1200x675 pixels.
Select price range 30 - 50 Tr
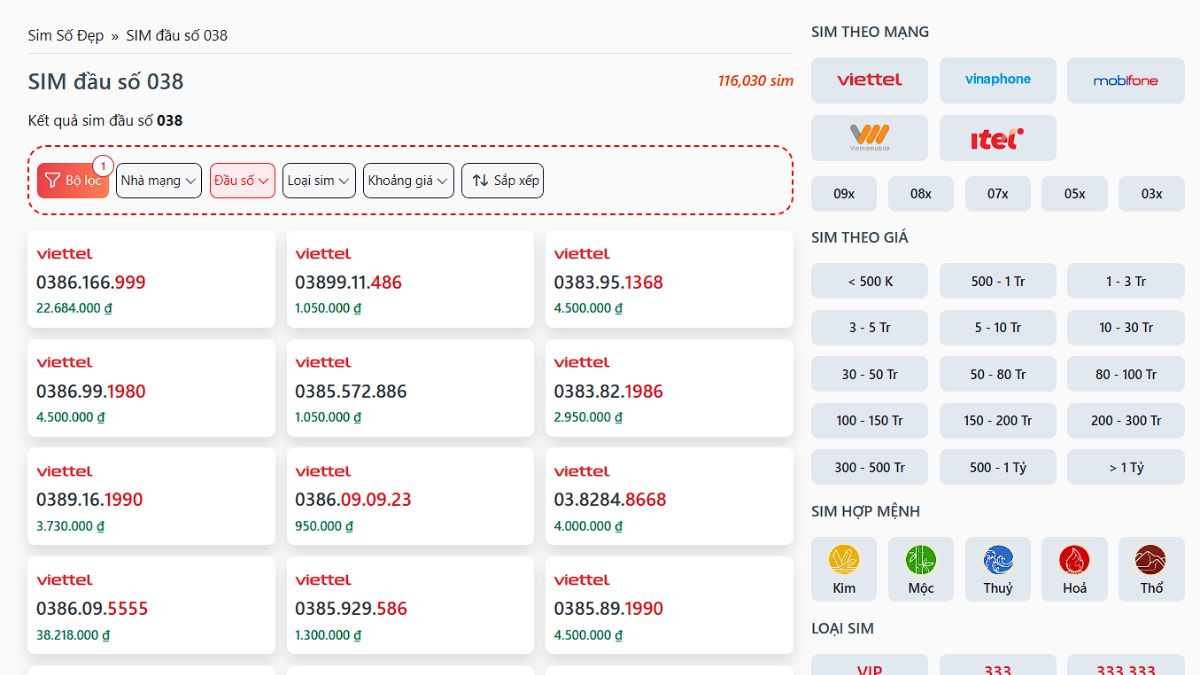tap(869, 374)
